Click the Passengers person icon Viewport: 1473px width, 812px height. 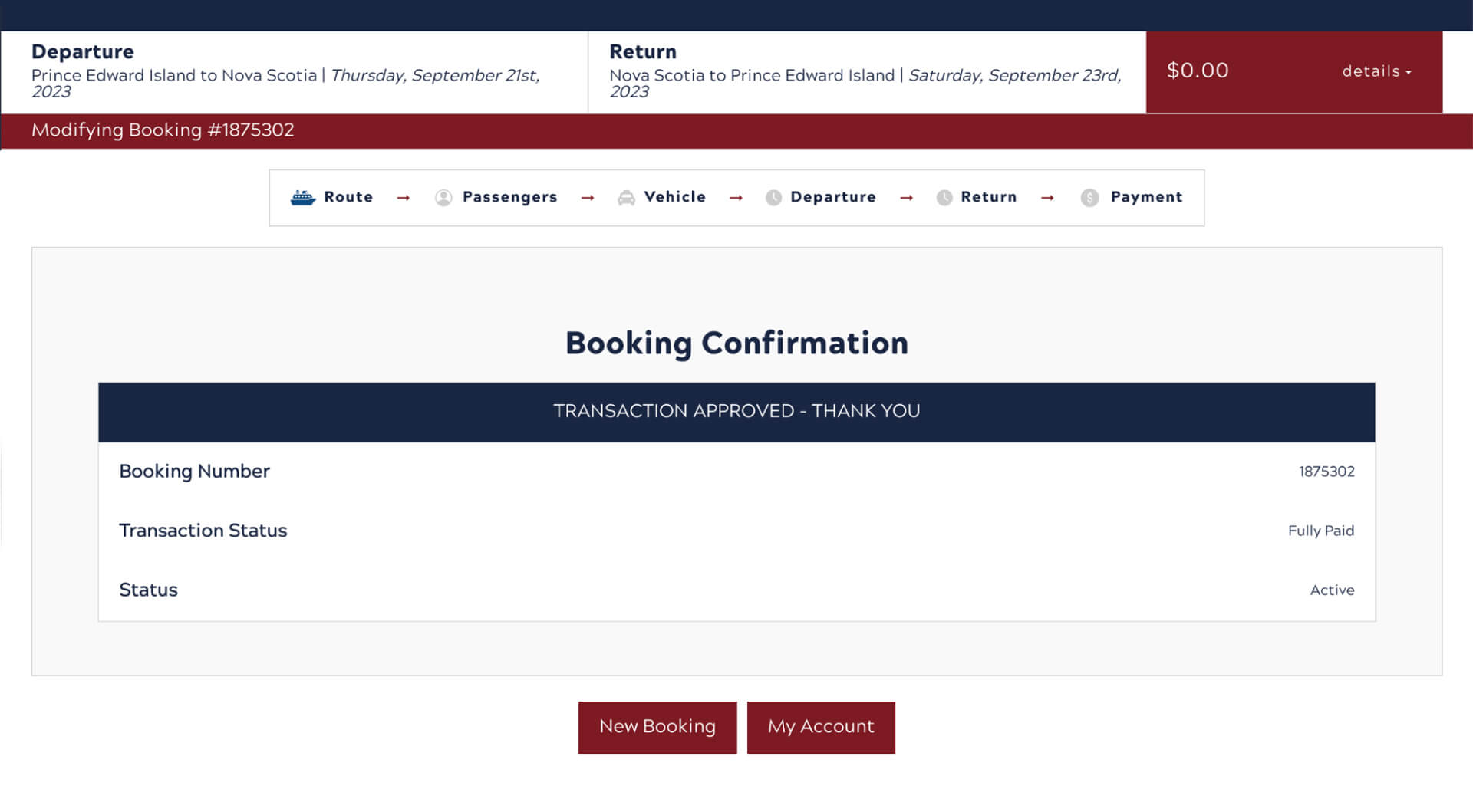coord(443,197)
